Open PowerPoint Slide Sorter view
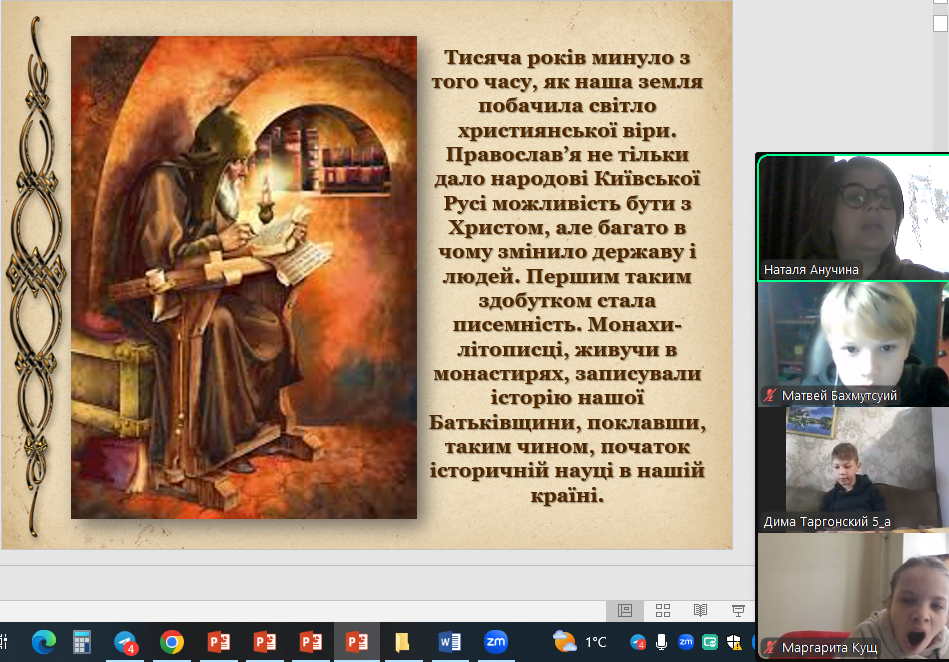This screenshot has height=662, width=949. pos(663,611)
